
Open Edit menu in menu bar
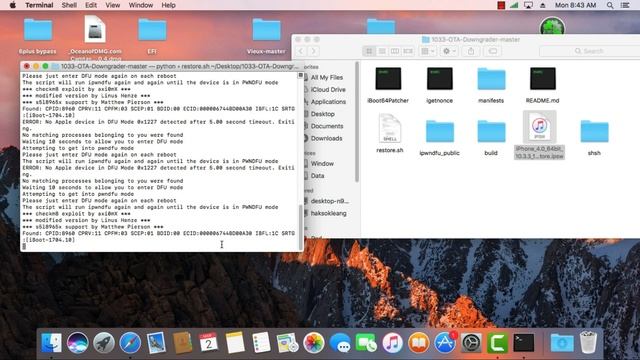click(91, 5)
